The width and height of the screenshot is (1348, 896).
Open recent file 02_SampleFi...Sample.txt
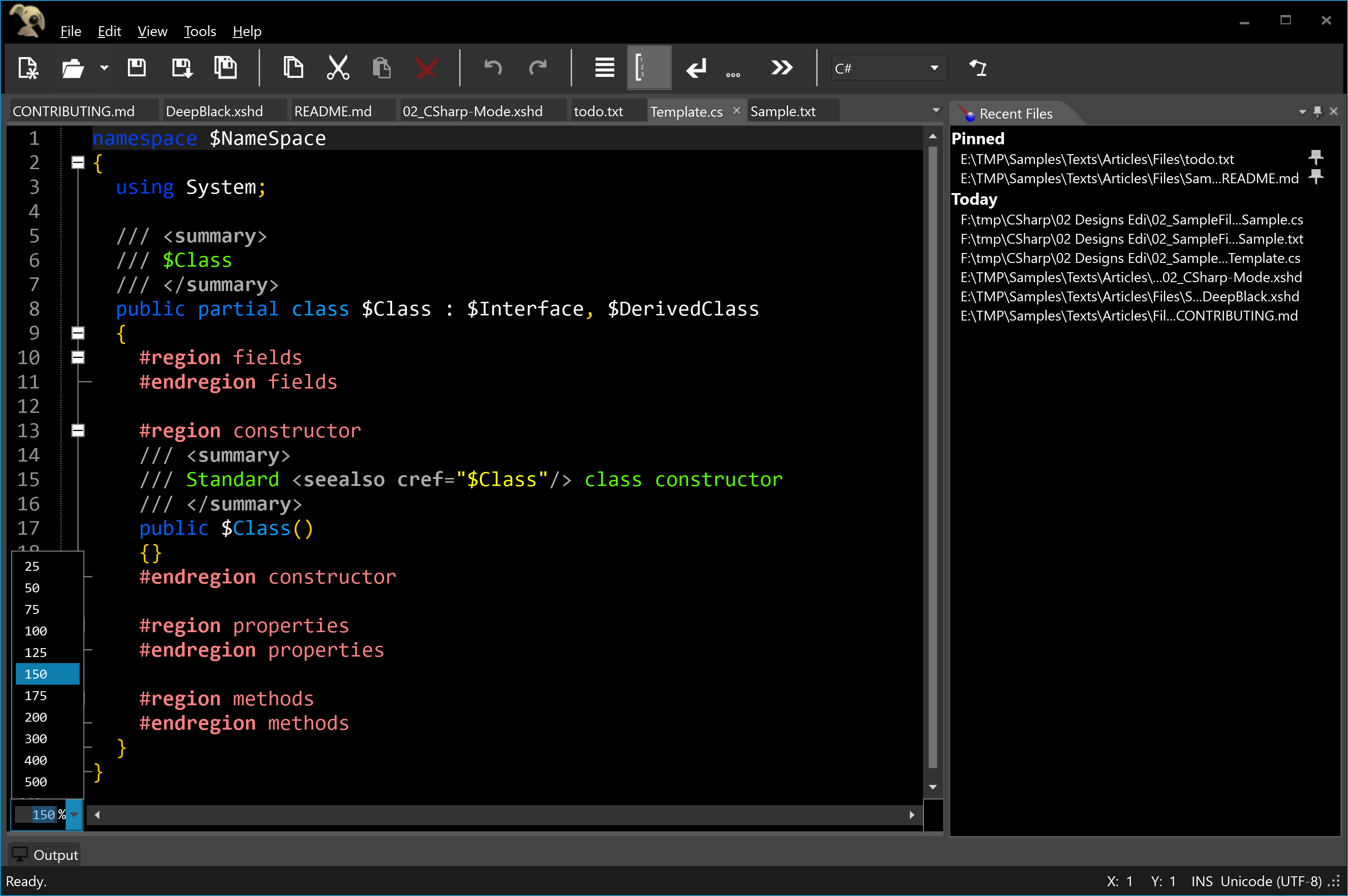(x=1132, y=239)
